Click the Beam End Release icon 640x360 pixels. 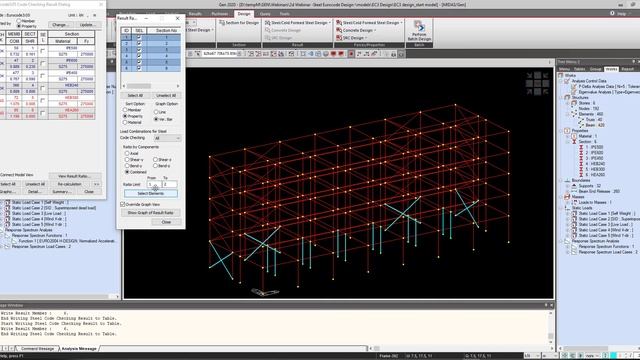point(574,191)
